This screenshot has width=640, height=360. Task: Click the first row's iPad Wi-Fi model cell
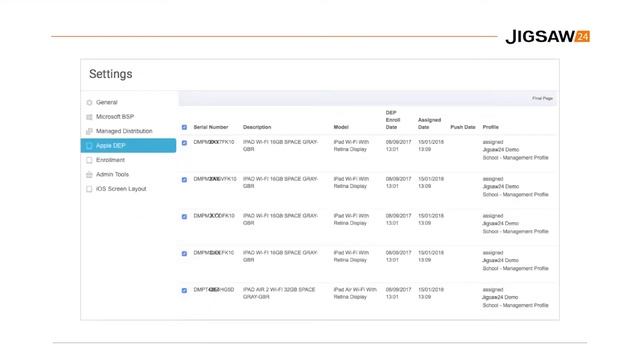point(351,146)
